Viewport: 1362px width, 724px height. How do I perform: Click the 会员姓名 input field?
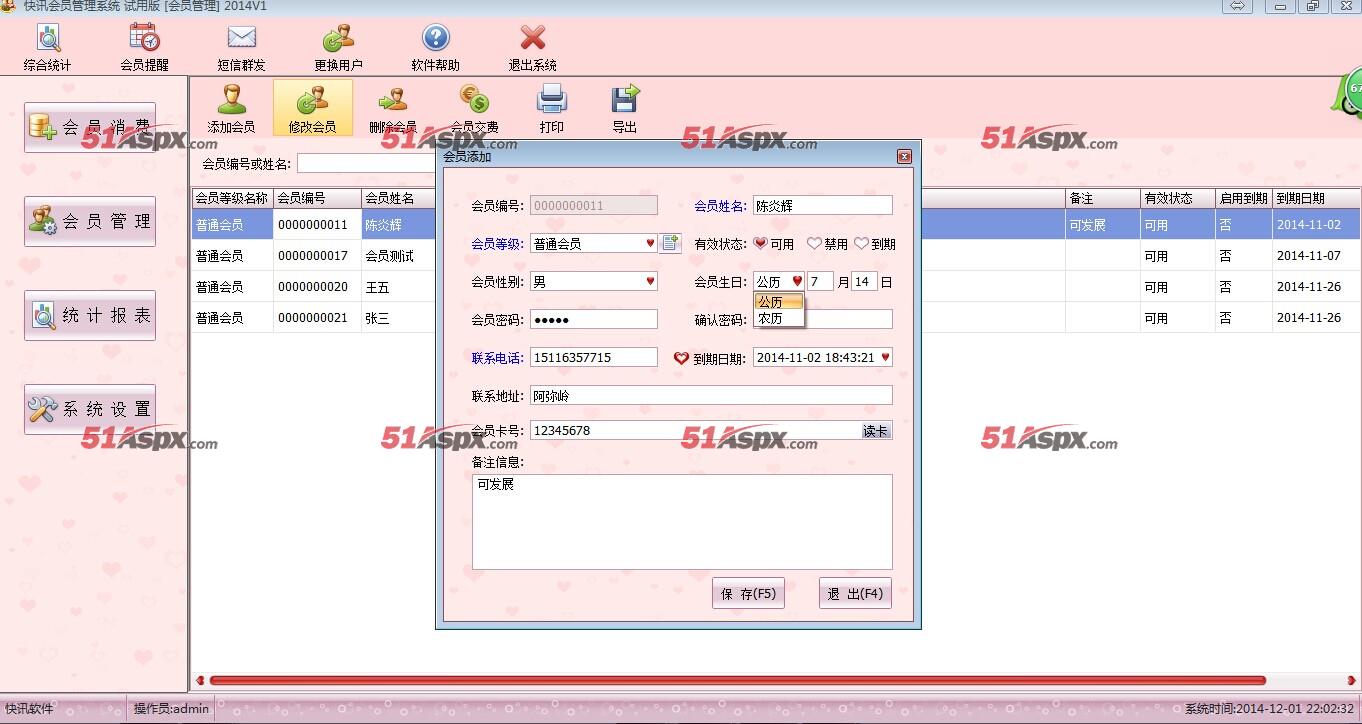tap(822, 205)
